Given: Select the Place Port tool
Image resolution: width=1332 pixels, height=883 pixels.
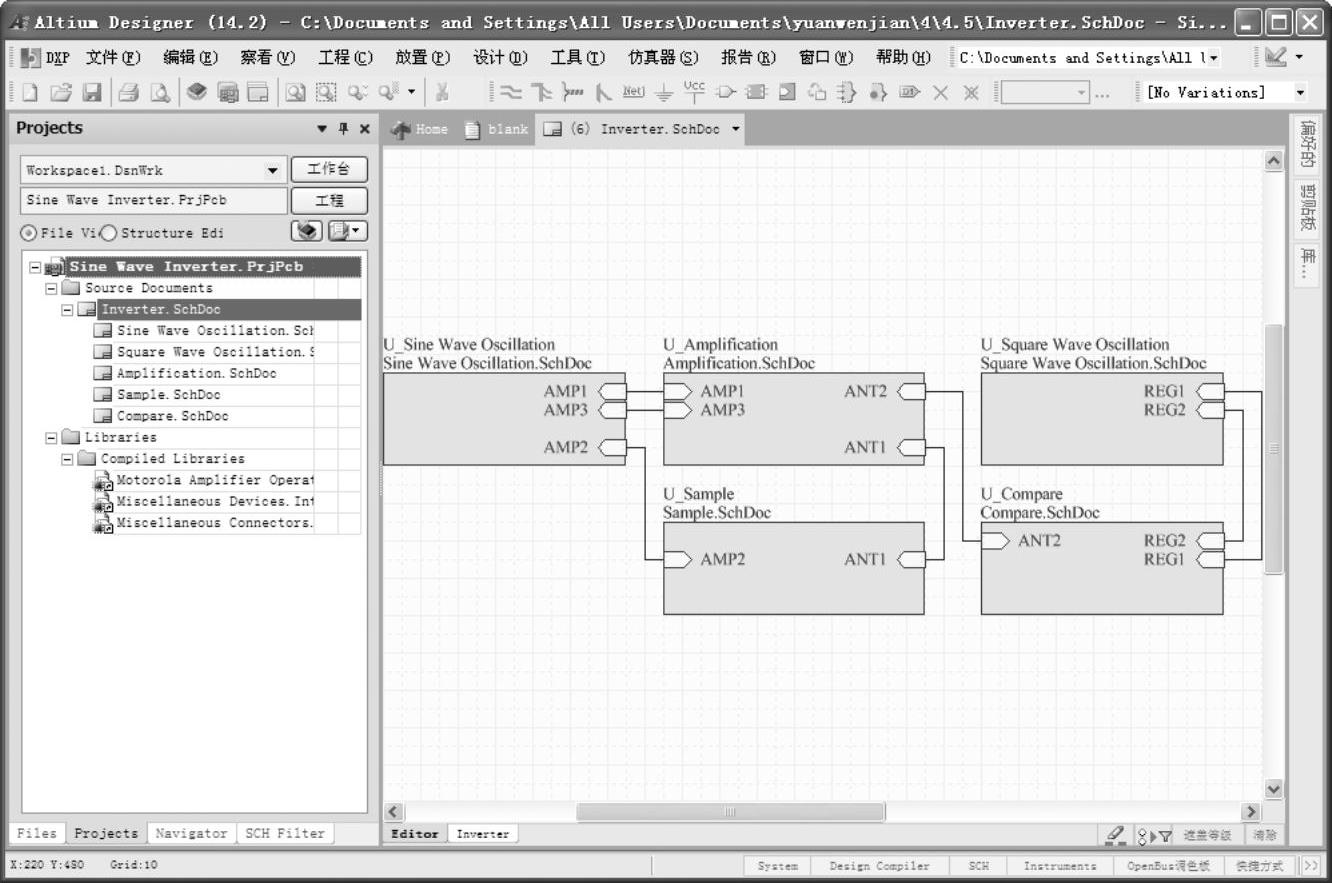Looking at the screenshot, I should pos(908,93).
